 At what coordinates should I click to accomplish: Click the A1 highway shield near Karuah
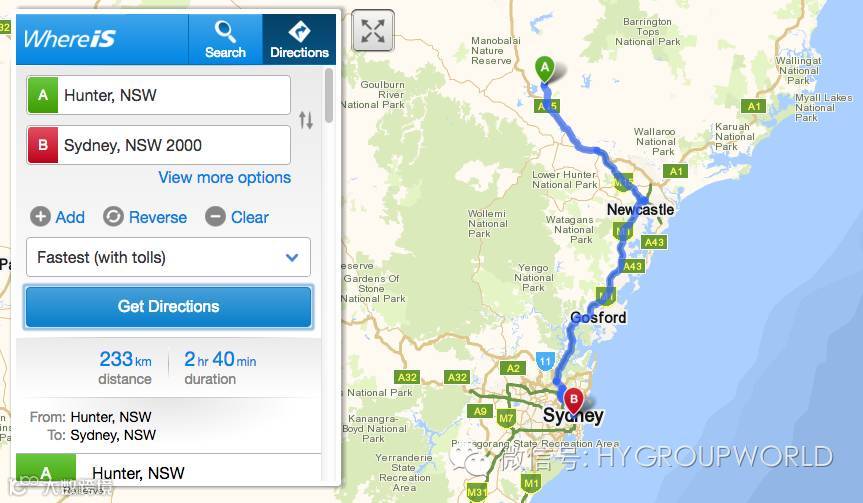(753, 106)
